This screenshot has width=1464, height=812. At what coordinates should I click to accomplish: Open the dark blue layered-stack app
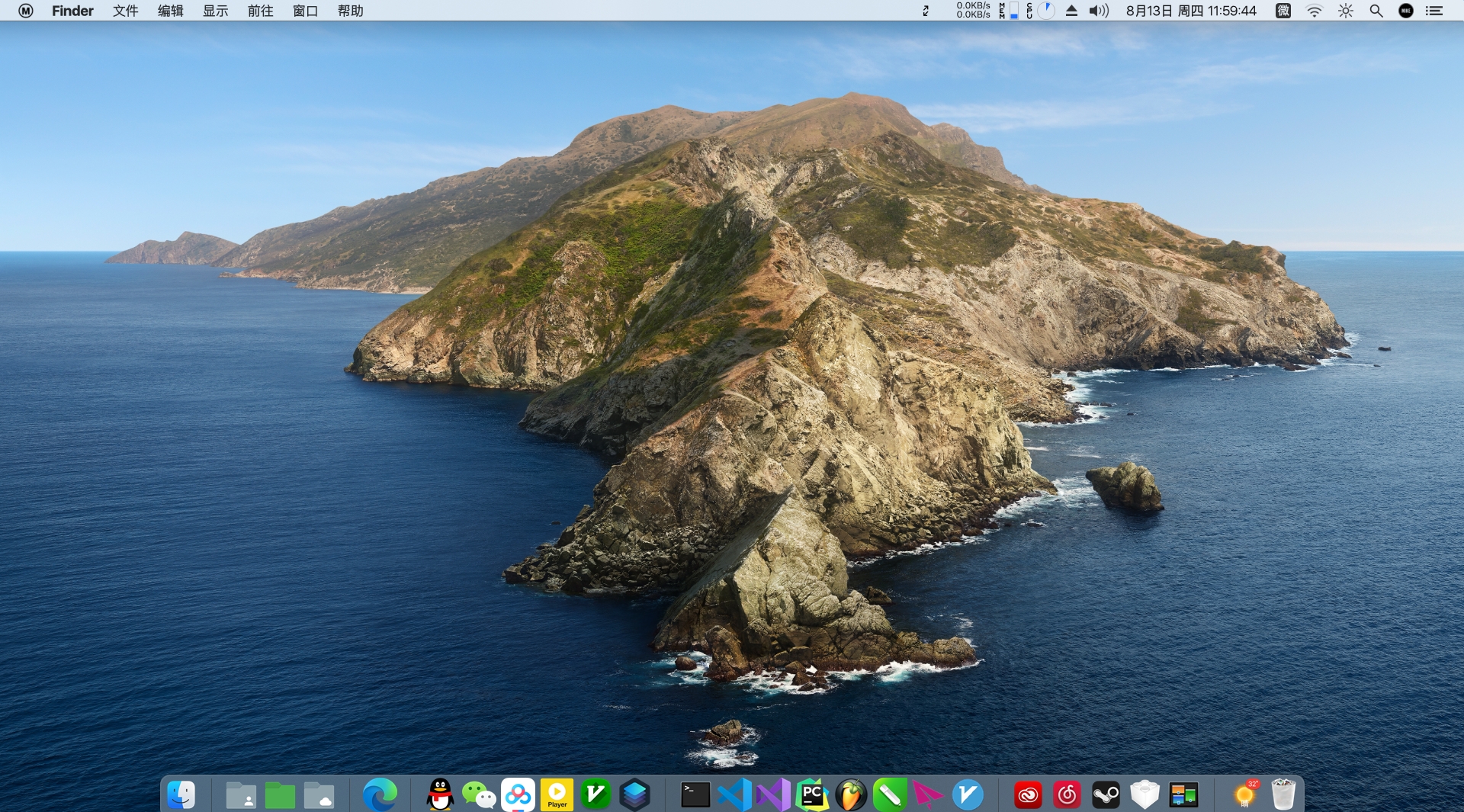tap(634, 795)
